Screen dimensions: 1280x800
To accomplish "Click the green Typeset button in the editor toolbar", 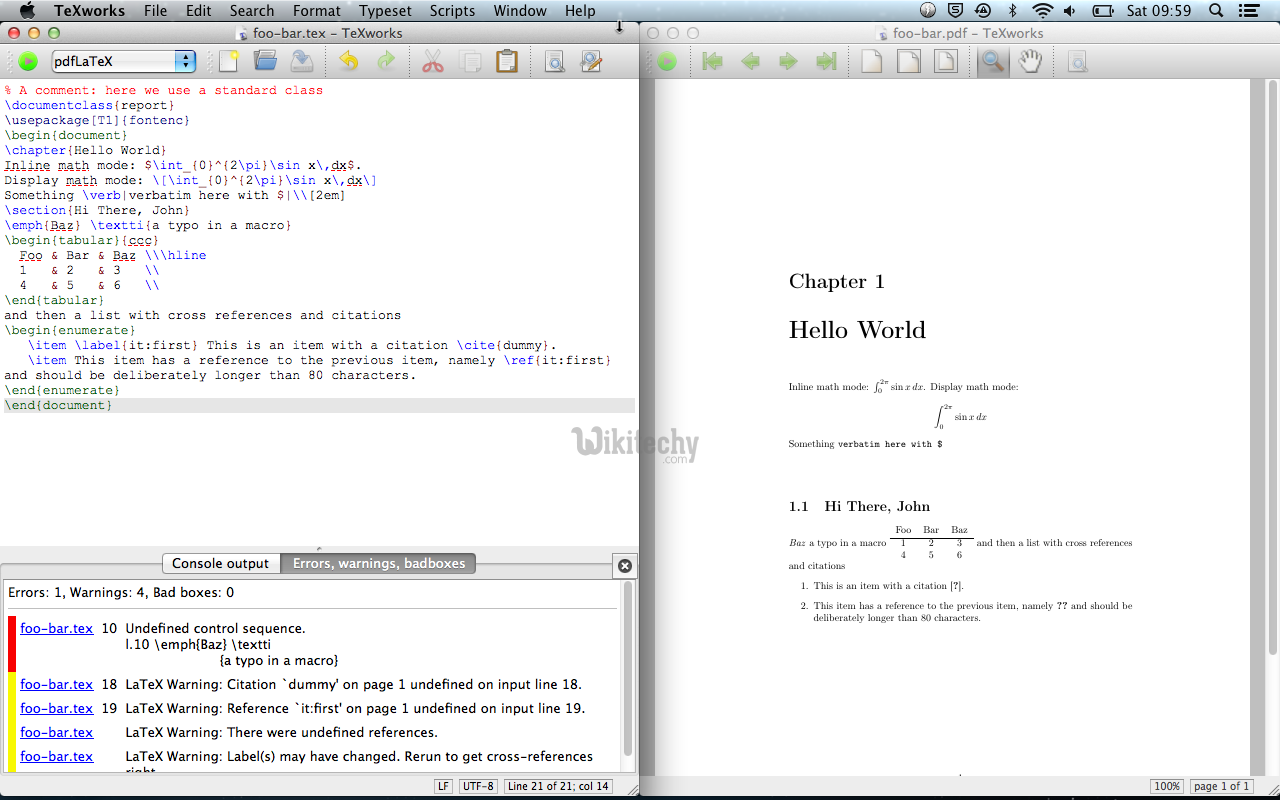I will pyautogui.click(x=28, y=62).
